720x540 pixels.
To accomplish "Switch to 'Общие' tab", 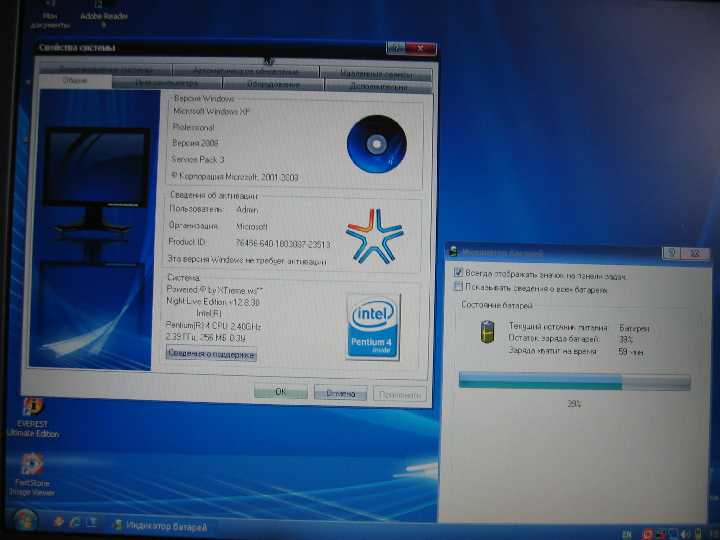I will [75, 81].
